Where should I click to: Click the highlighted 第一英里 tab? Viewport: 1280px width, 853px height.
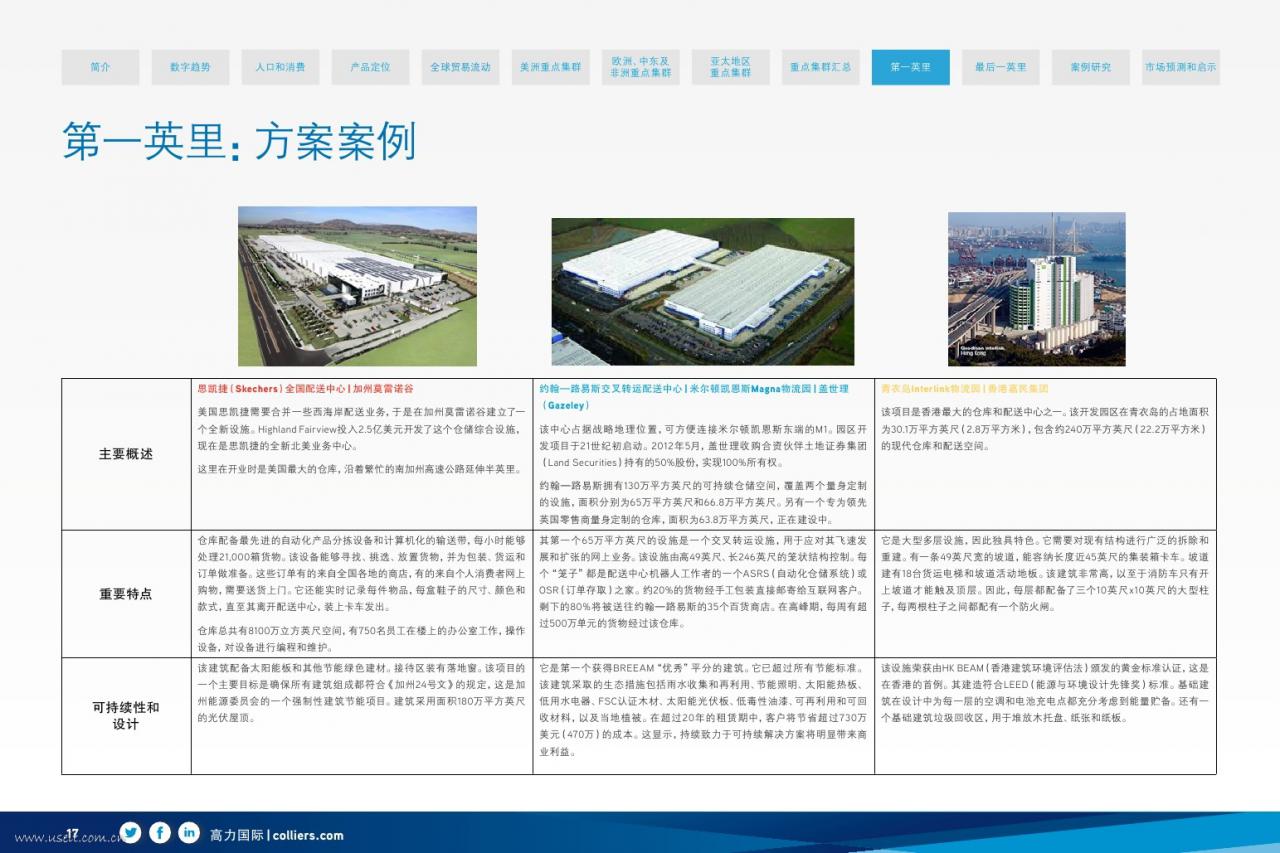(x=910, y=67)
